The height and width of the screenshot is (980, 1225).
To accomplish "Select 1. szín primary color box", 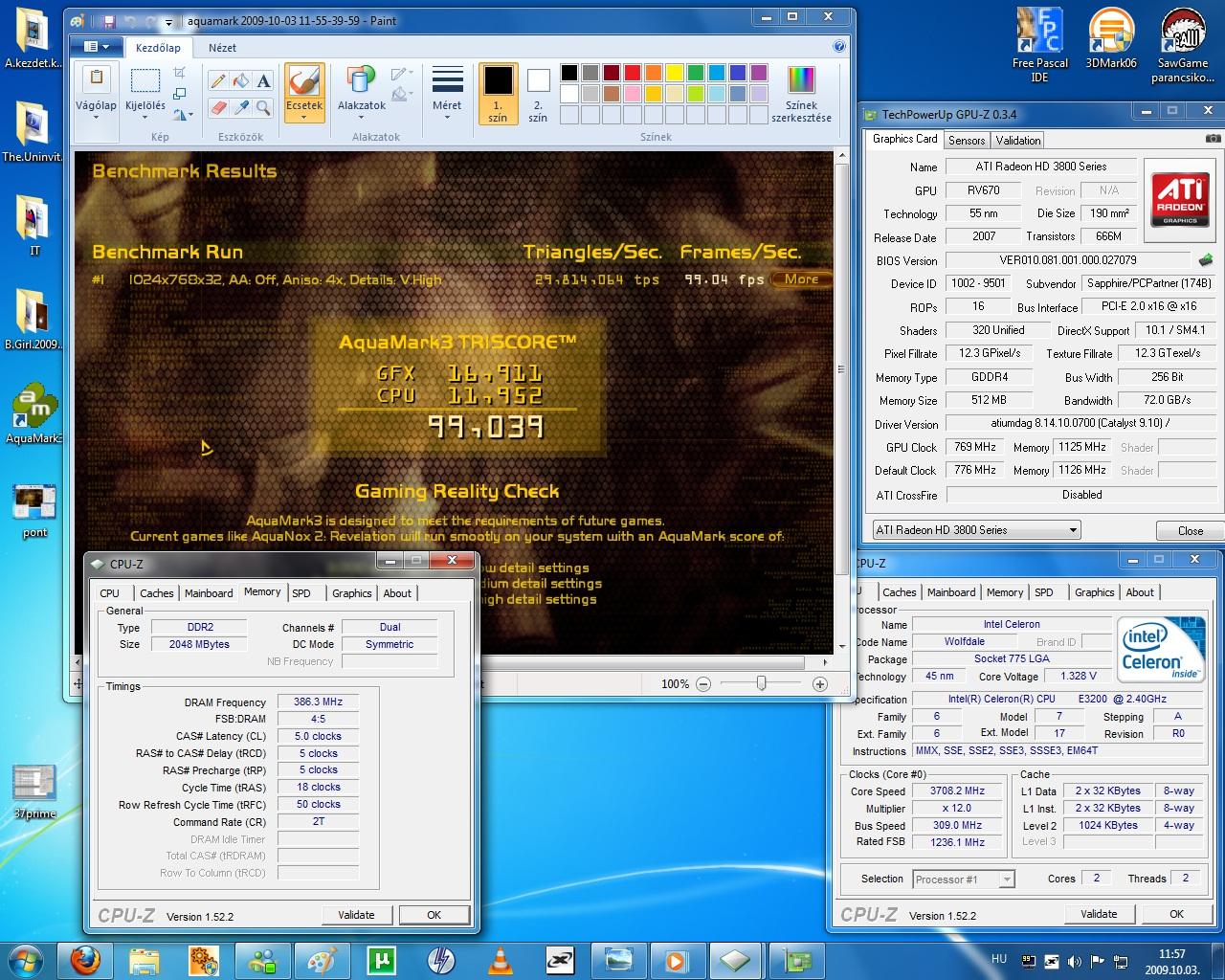I will (x=498, y=94).
